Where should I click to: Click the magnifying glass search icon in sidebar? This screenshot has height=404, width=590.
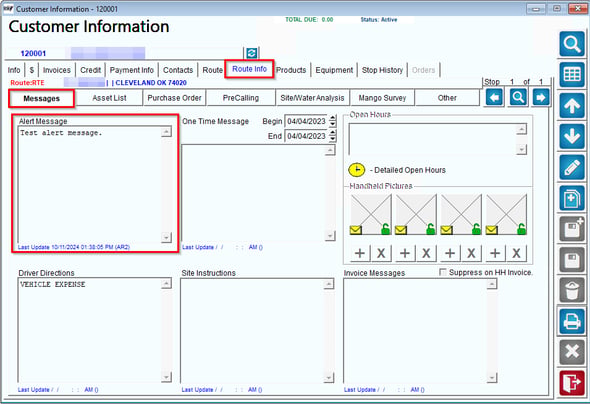pyautogui.click(x=572, y=44)
